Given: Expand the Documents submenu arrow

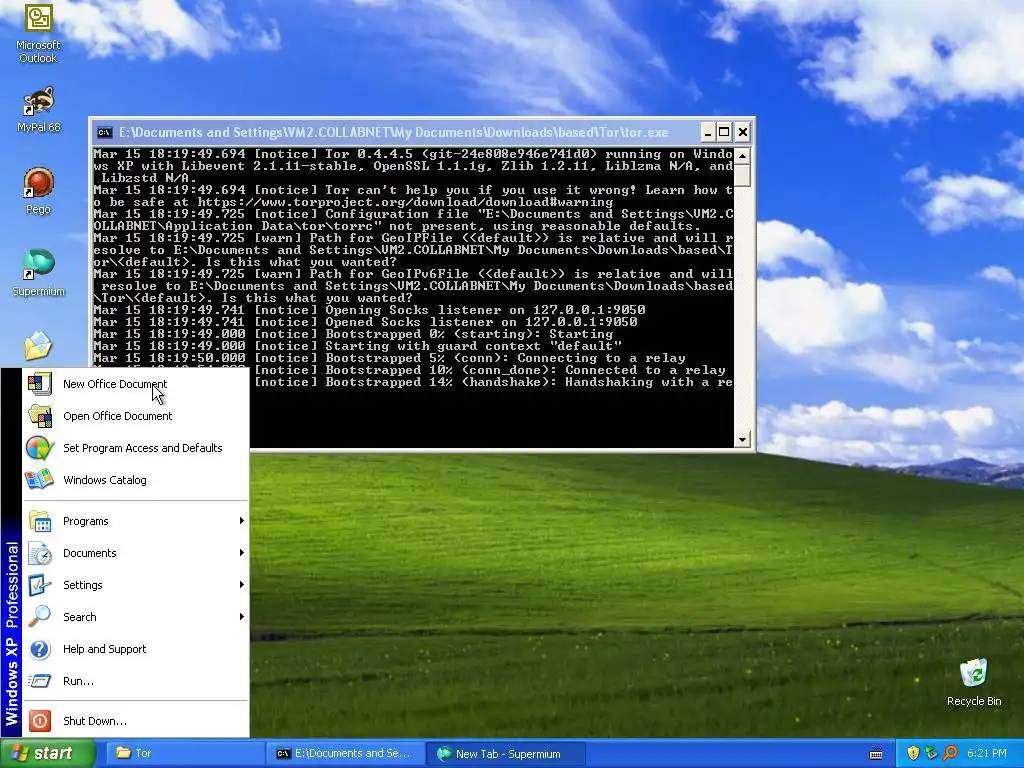Looking at the screenshot, I should (242, 552).
